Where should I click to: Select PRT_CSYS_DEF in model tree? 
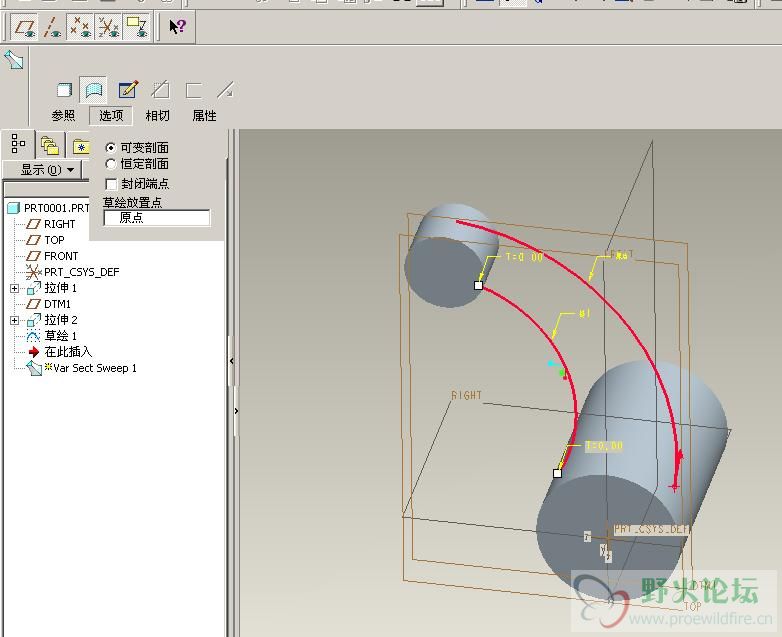[x=73, y=272]
